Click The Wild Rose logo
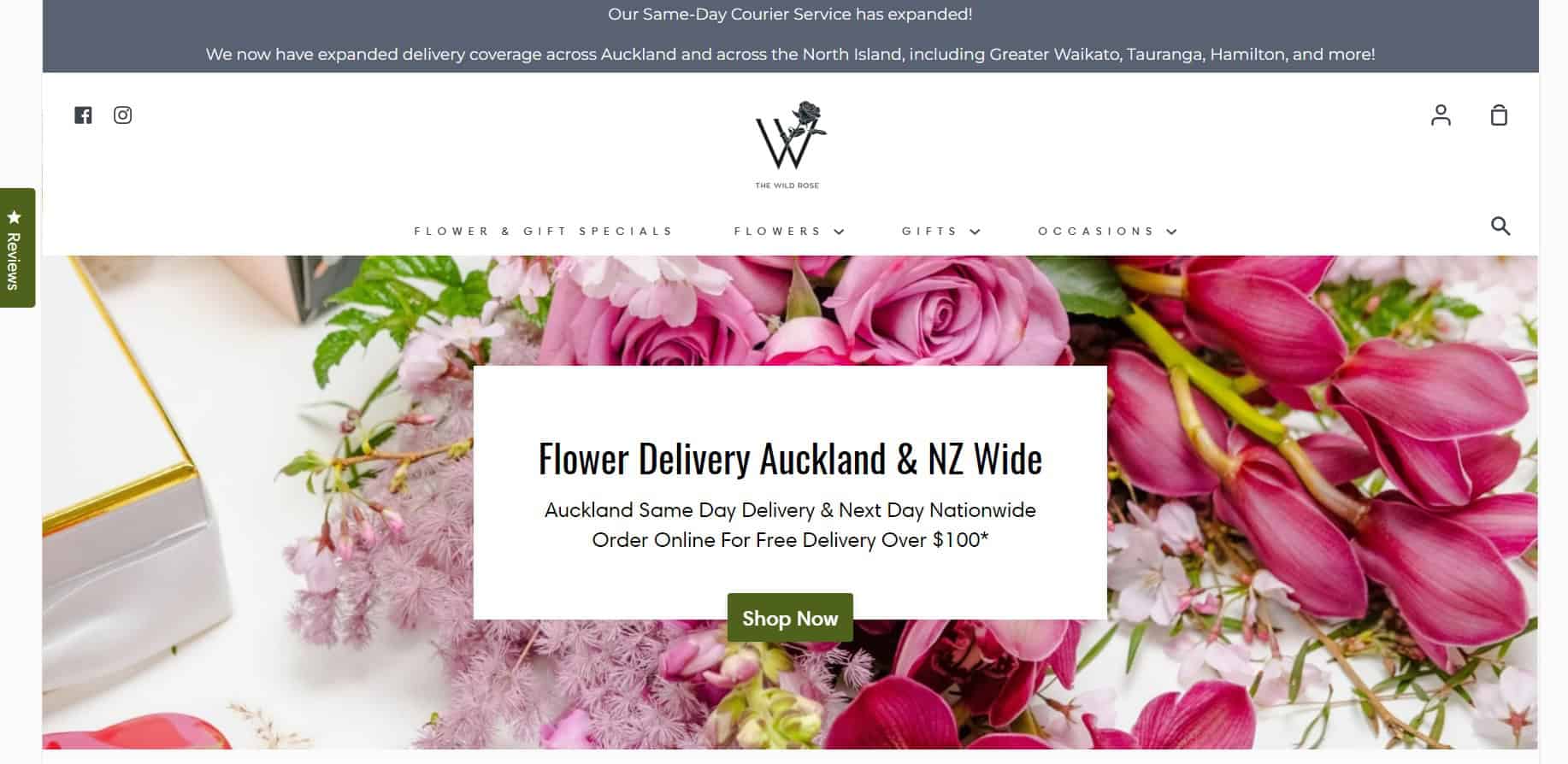The image size is (1568, 764). (x=790, y=144)
